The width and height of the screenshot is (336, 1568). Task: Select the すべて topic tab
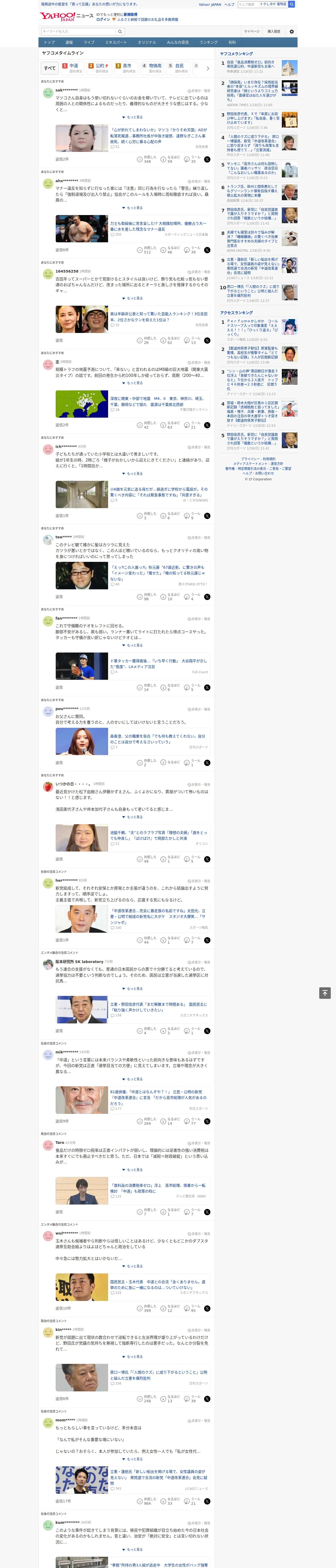50,68
